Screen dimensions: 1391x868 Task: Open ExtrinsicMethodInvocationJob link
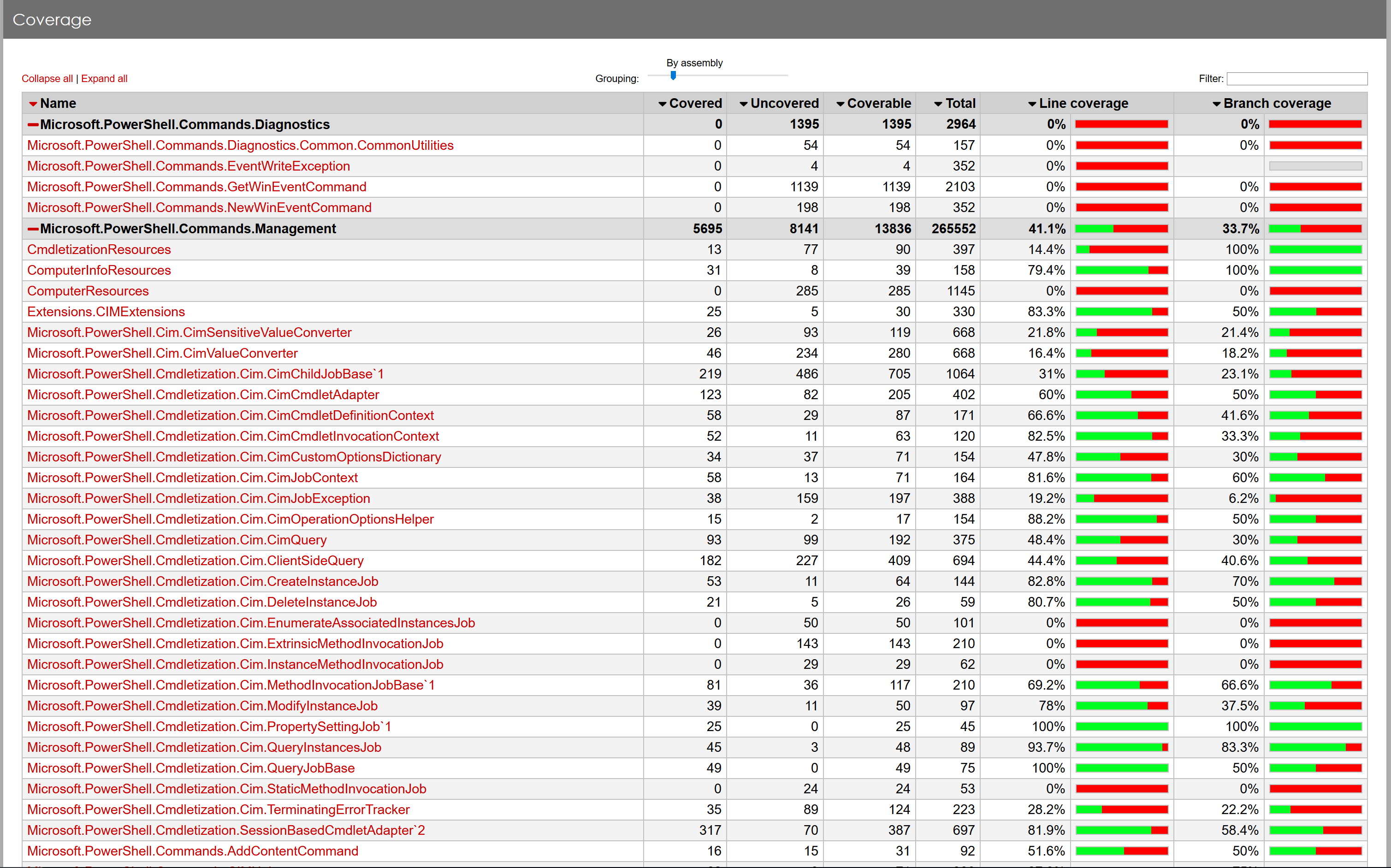pos(235,643)
